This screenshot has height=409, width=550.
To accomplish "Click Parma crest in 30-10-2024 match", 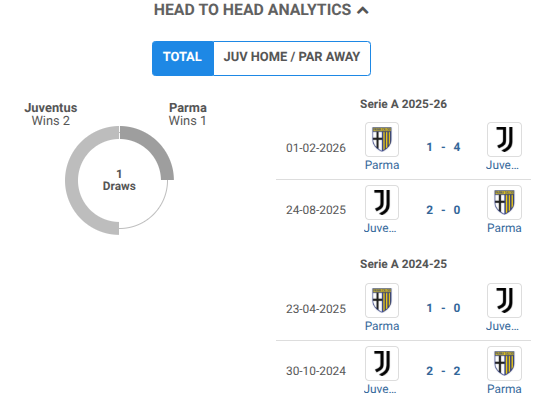I will pyautogui.click(x=504, y=363).
